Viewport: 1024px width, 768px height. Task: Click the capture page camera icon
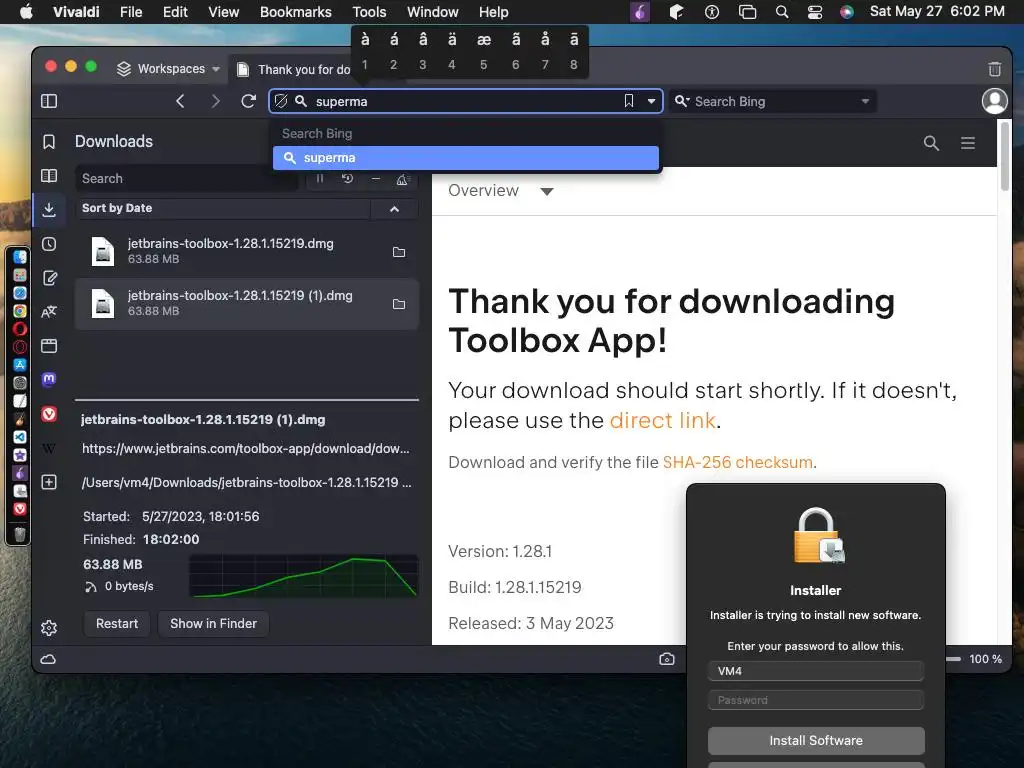[667, 659]
